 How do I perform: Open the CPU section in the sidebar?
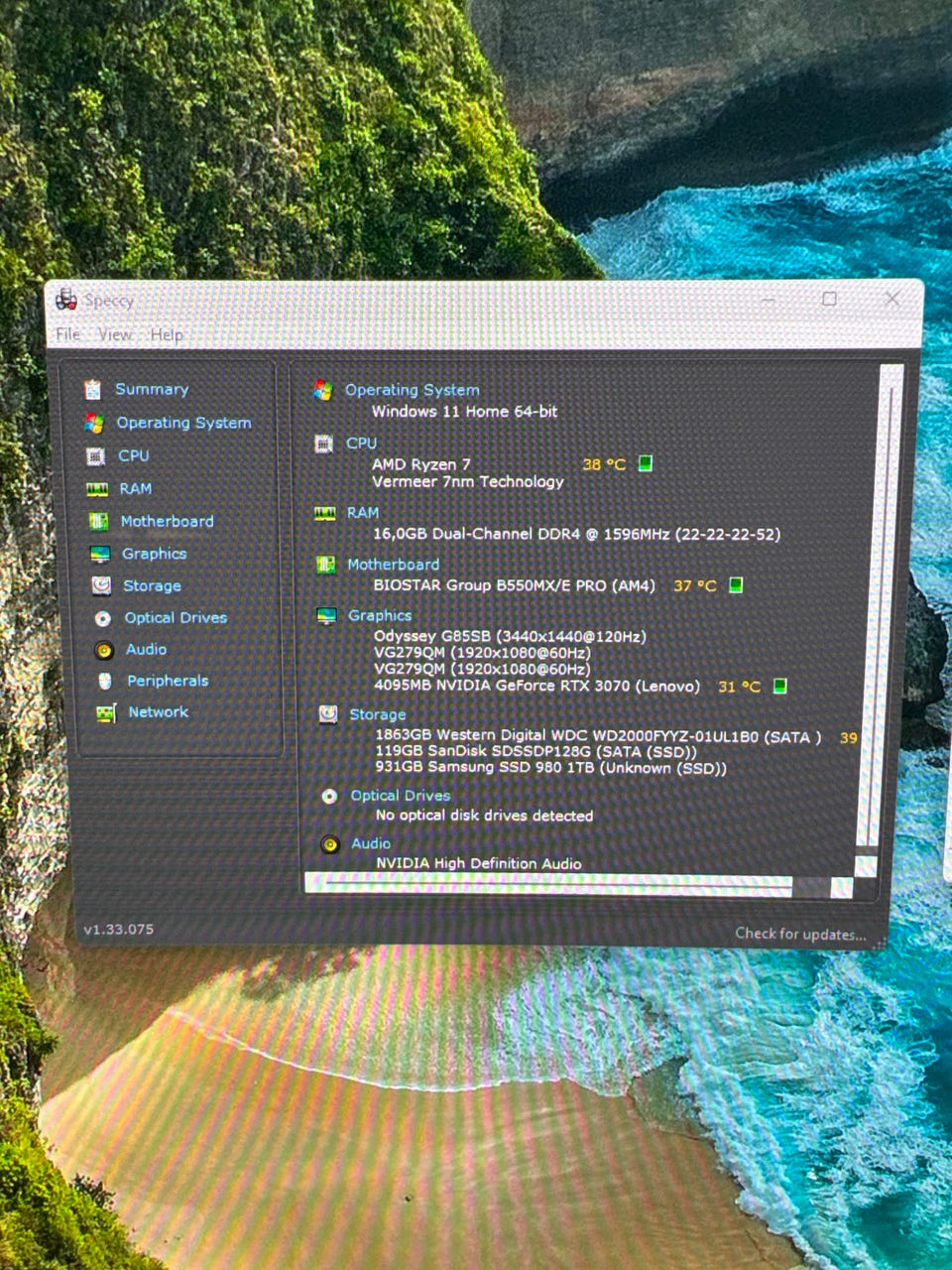134,455
